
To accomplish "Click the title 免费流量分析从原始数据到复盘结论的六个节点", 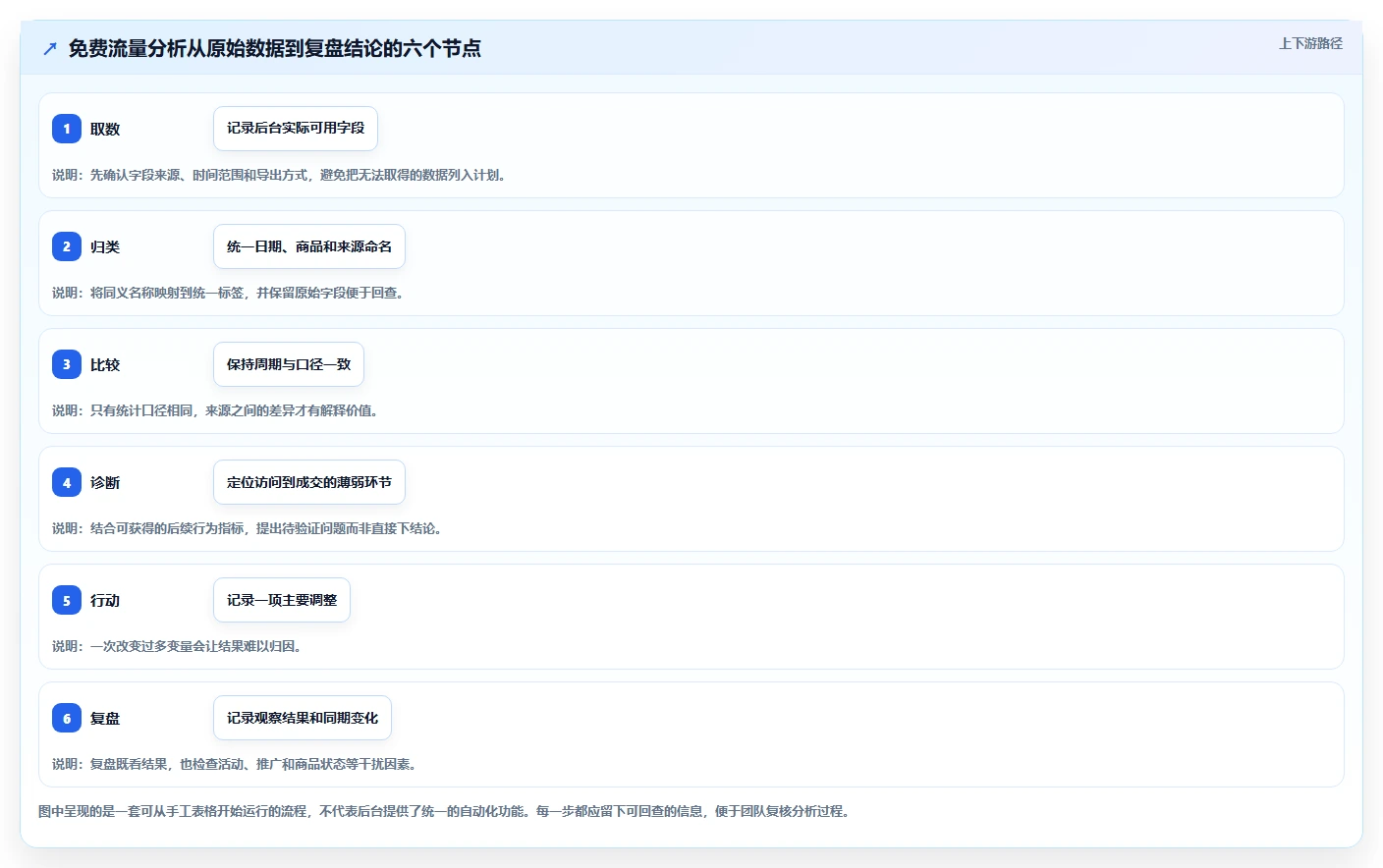I will 275,48.
